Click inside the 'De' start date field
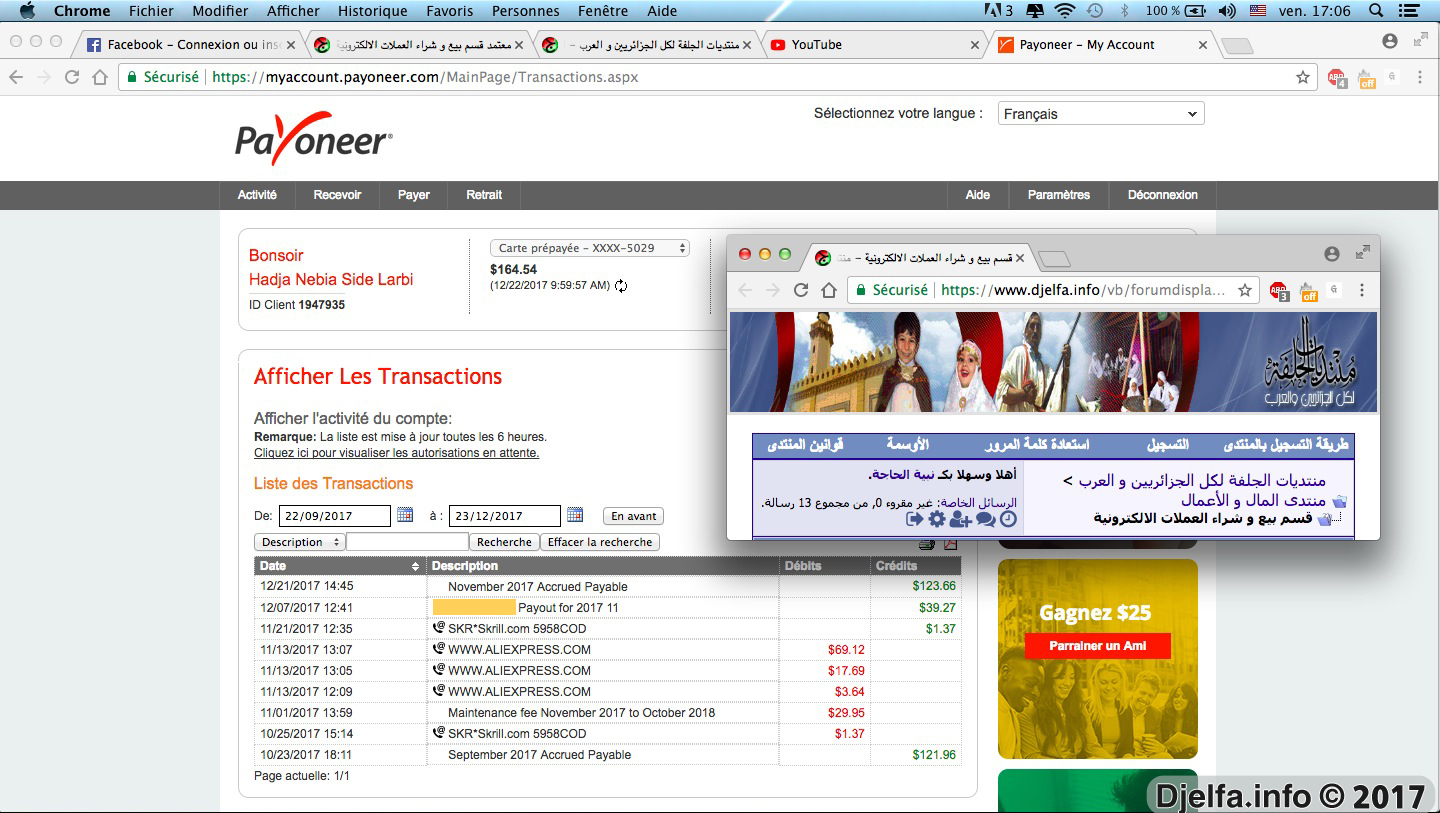 click(x=335, y=516)
